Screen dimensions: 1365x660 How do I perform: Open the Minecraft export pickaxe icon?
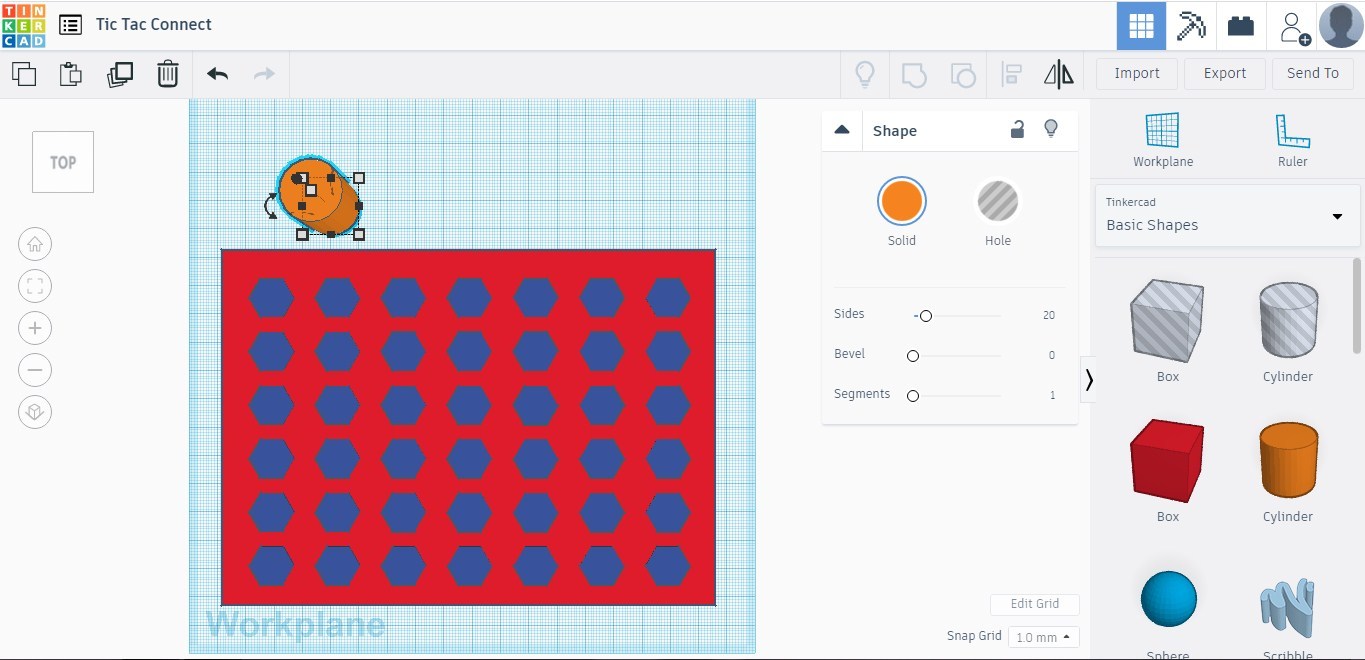1190,24
